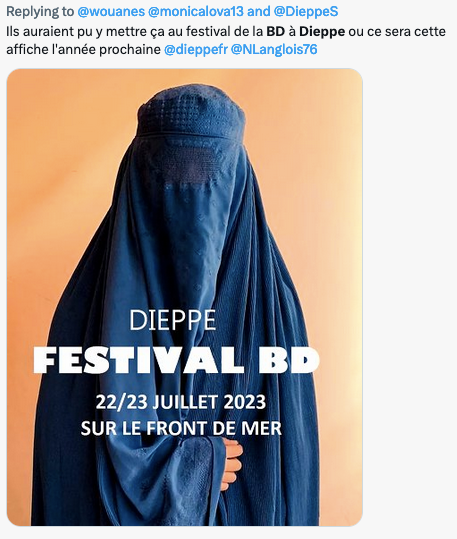Screen dimensions: 457x539
Task: Open the @DieppeS profile mention
Action: click(x=306, y=12)
